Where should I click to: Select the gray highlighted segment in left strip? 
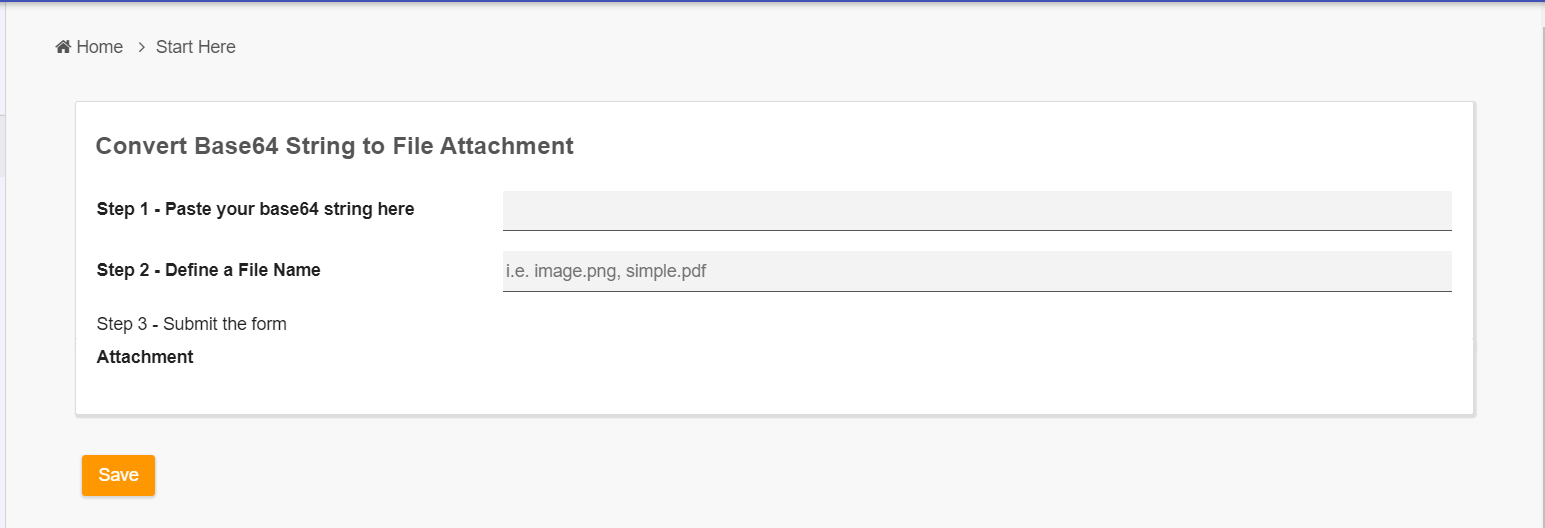pyautogui.click(x=3, y=146)
